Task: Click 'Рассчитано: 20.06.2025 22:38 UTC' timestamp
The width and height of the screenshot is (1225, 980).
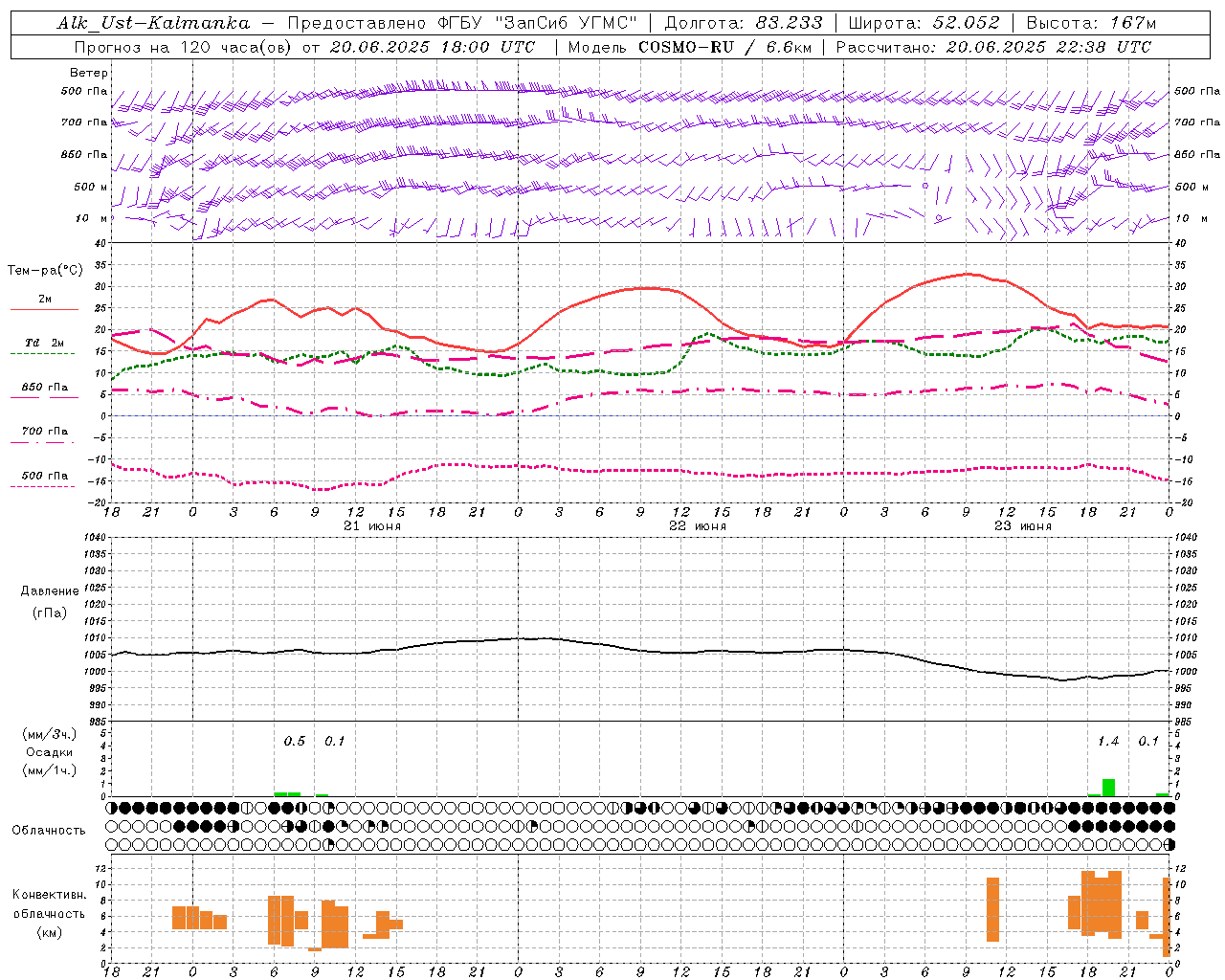Action: 993,47
